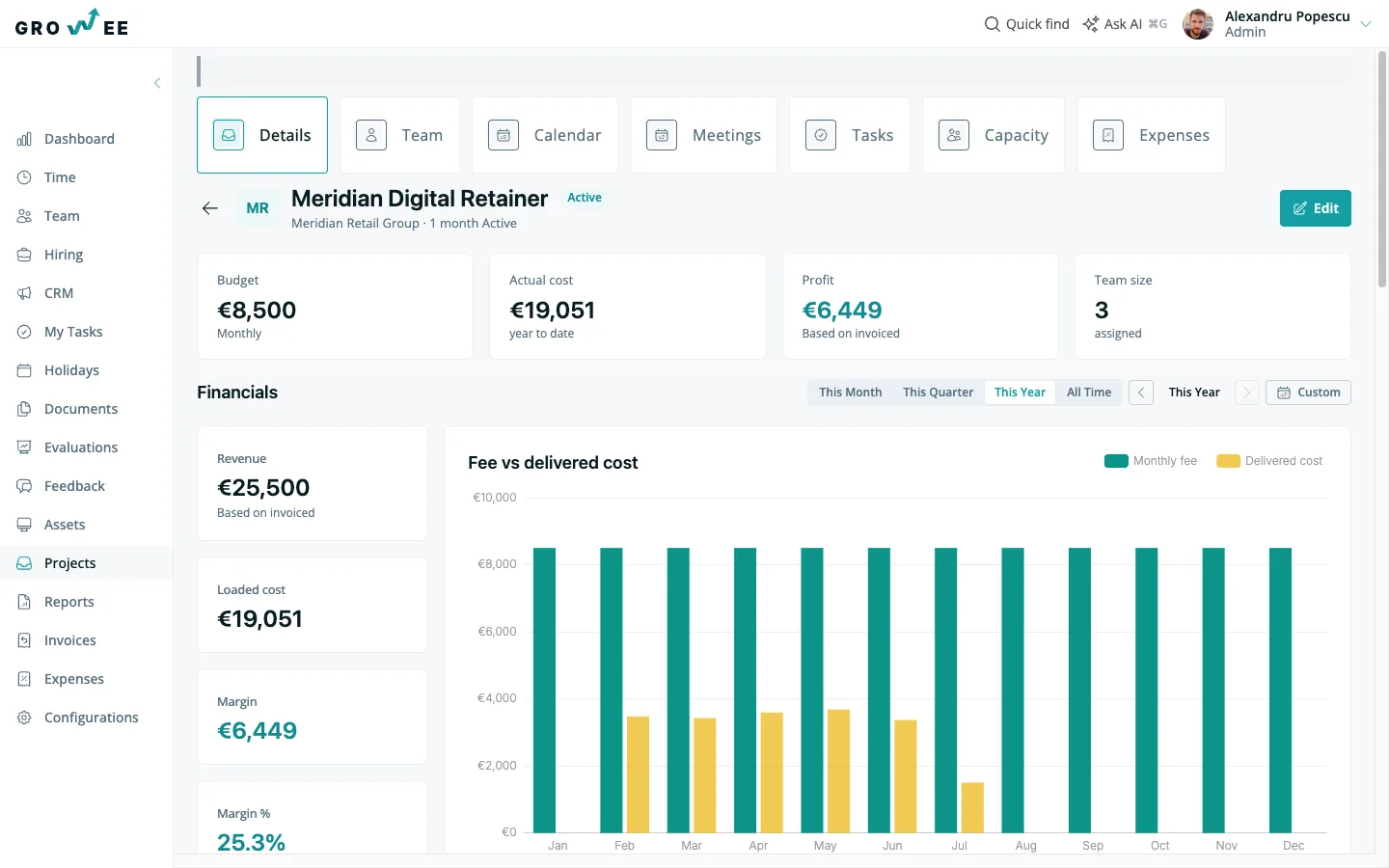The height and width of the screenshot is (868, 1389).
Task: Switch to the Team tab
Action: (399, 135)
